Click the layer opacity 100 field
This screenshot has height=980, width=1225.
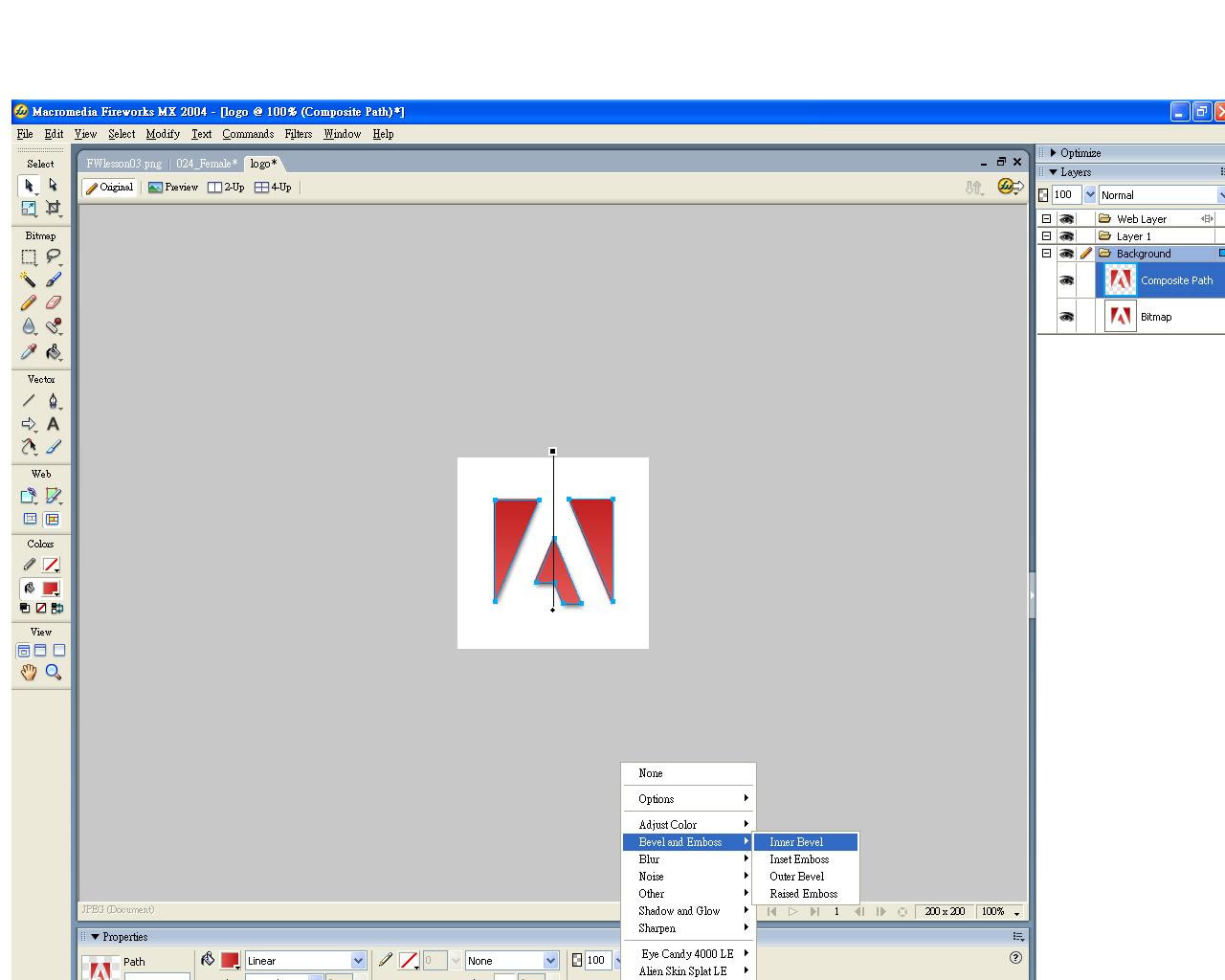coord(1067,195)
